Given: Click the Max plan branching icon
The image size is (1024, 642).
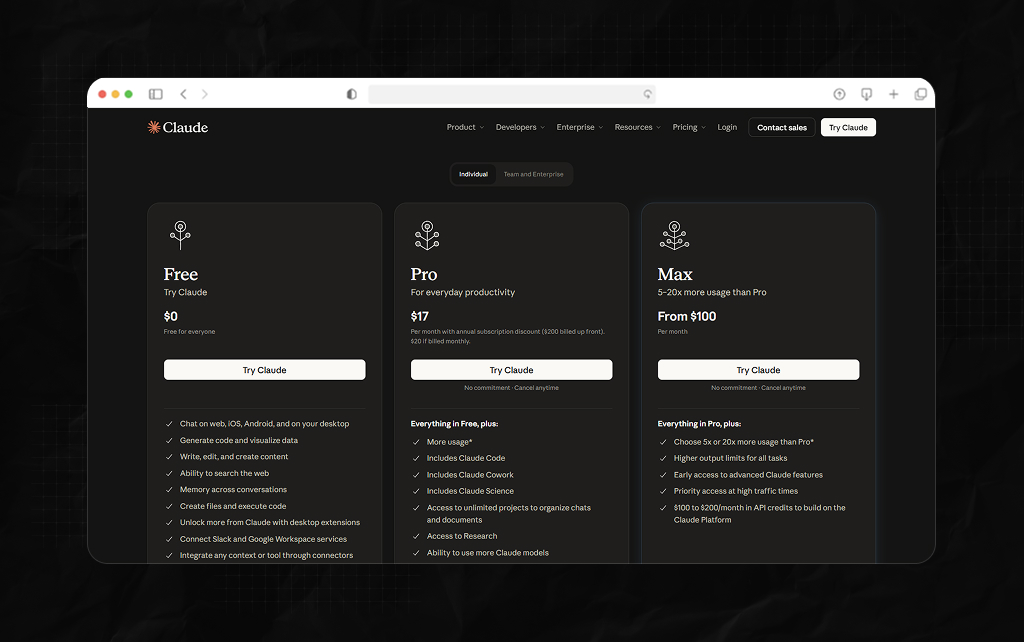Looking at the screenshot, I should point(674,235).
